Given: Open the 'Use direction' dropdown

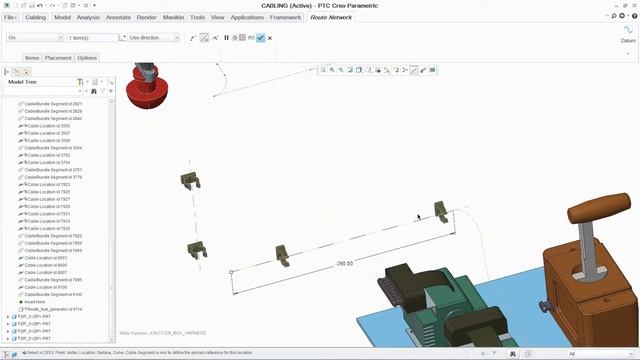Looking at the screenshot, I should pos(177,38).
